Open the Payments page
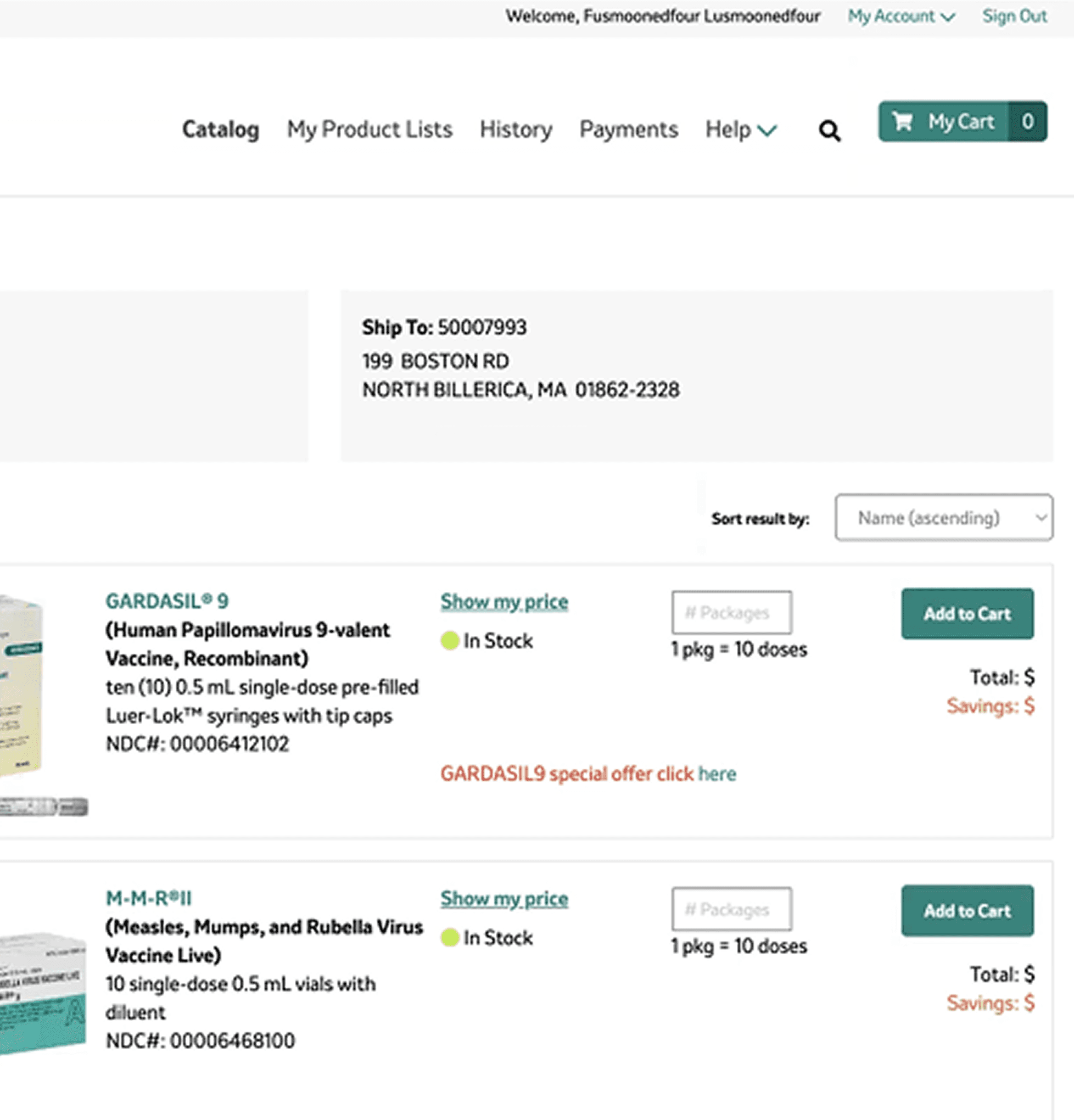1074x1120 pixels. [x=628, y=130]
